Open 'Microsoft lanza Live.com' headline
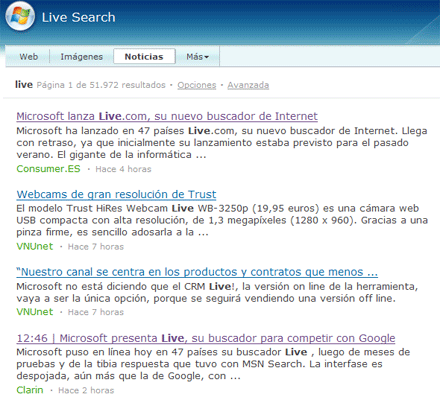The height and width of the screenshot is (400, 440). (x=167, y=116)
